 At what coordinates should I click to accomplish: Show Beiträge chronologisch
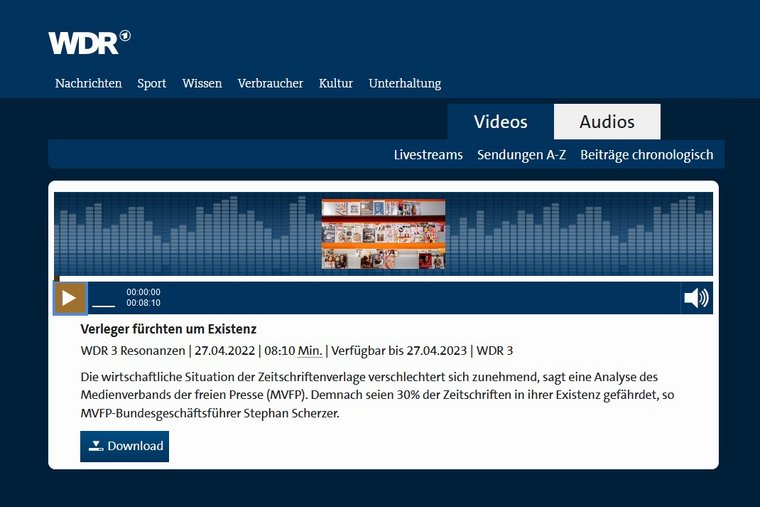point(646,154)
